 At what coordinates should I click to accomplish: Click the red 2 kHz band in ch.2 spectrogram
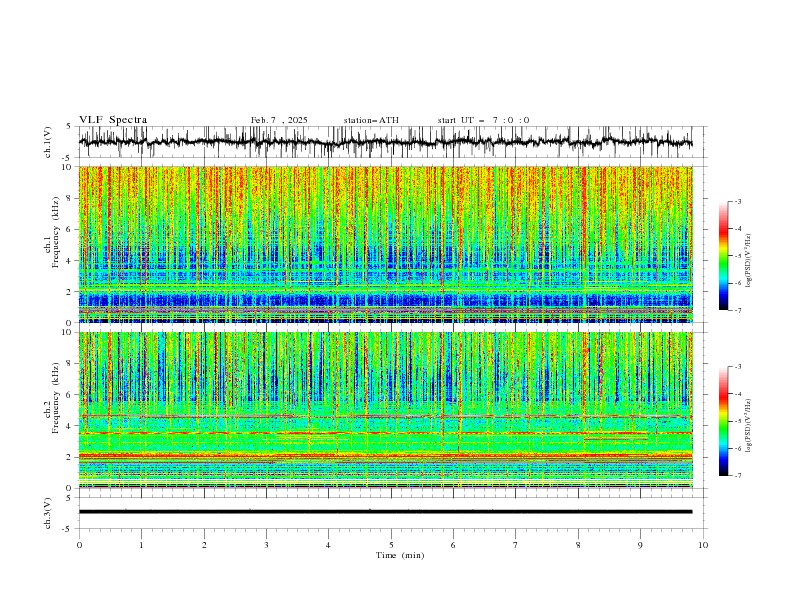[386, 456]
